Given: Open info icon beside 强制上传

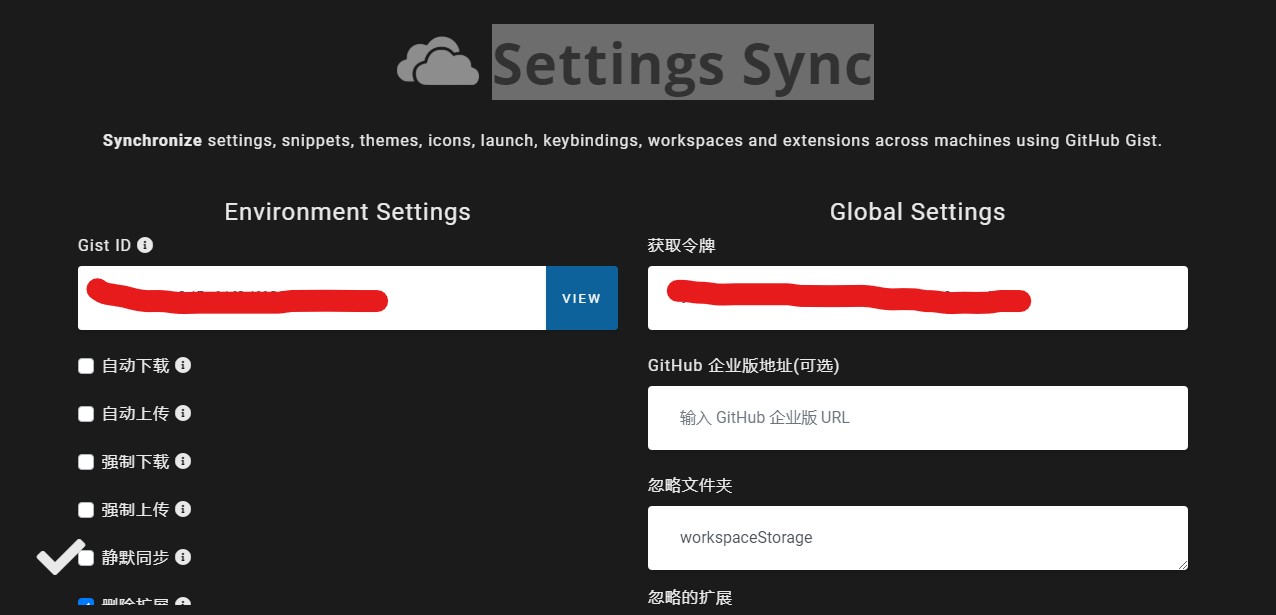Looking at the screenshot, I should (x=183, y=509).
